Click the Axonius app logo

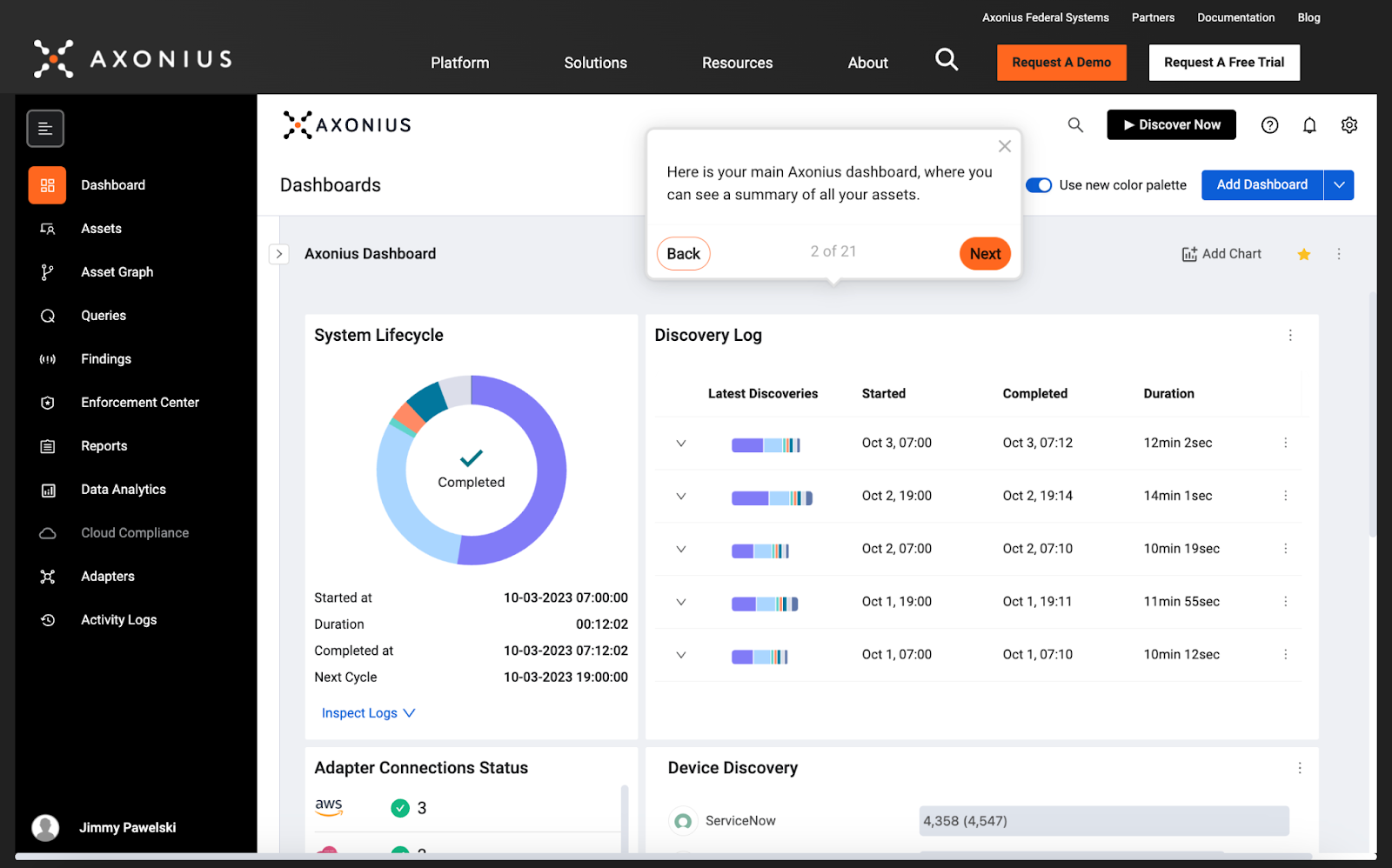tap(346, 125)
